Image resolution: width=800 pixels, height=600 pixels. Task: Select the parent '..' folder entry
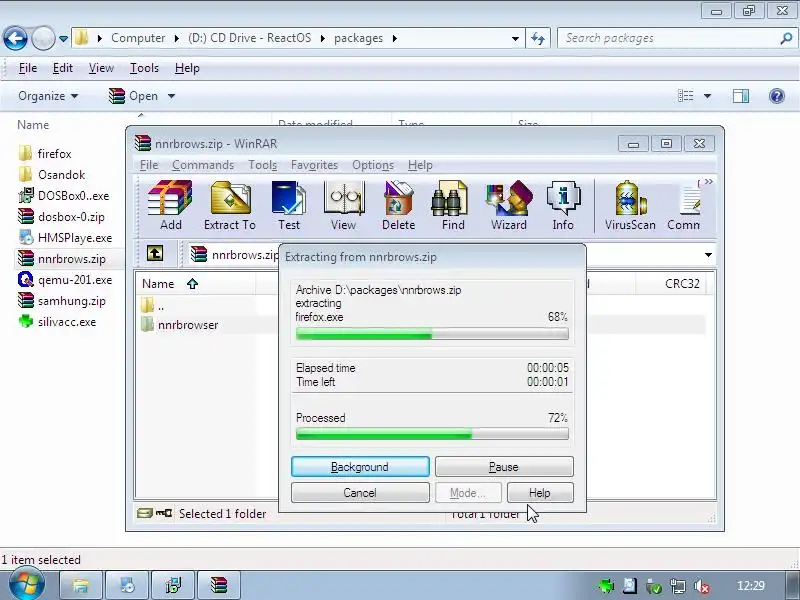click(x=153, y=306)
